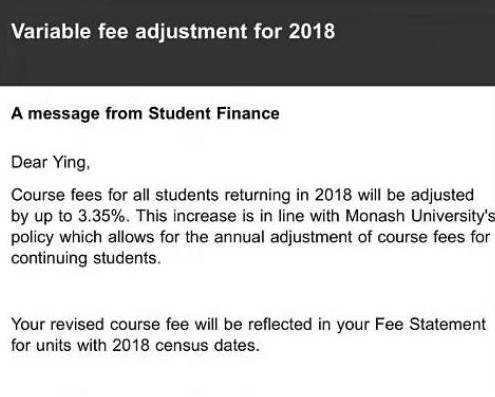Image resolution: width=495 pixels, height=397 pixels.
Task: Click the 'A message from Student Finance' heading
Action: 145,114
